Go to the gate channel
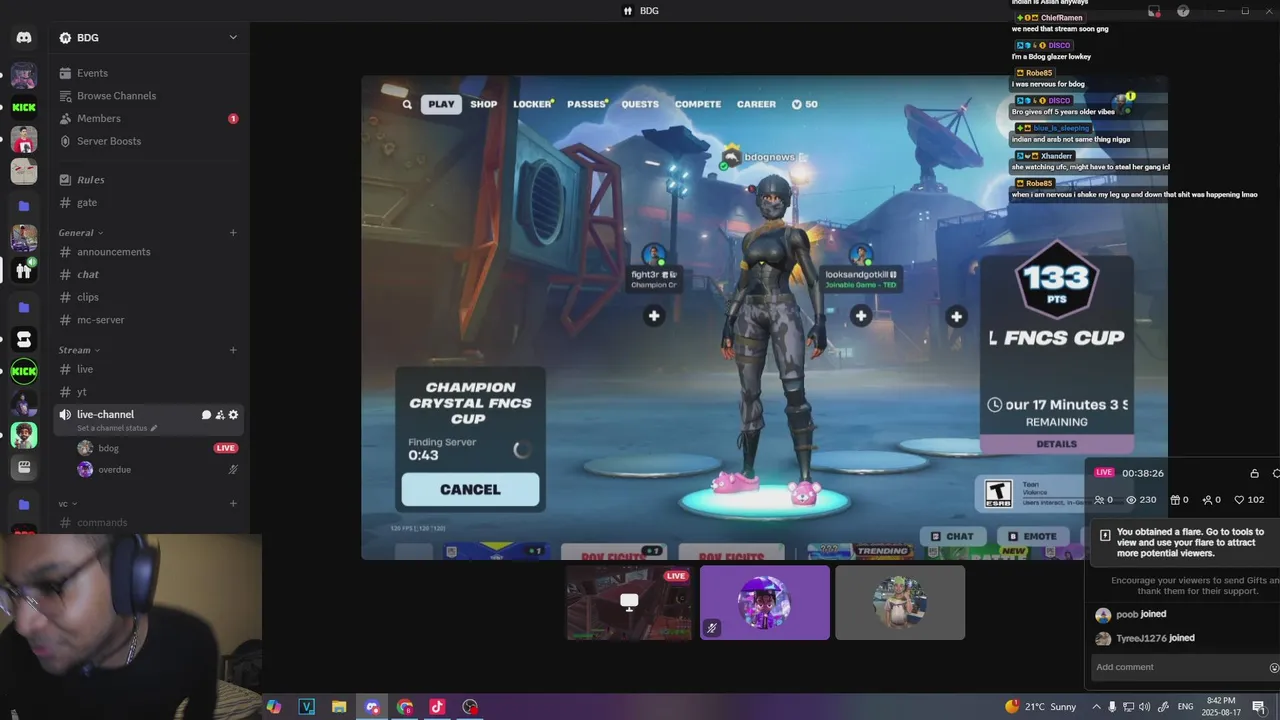This screenshot has width=1280, height=720. 148,203
